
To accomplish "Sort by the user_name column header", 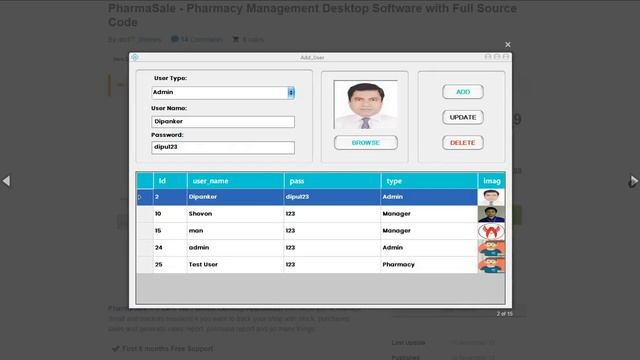I will pos(236,181).
